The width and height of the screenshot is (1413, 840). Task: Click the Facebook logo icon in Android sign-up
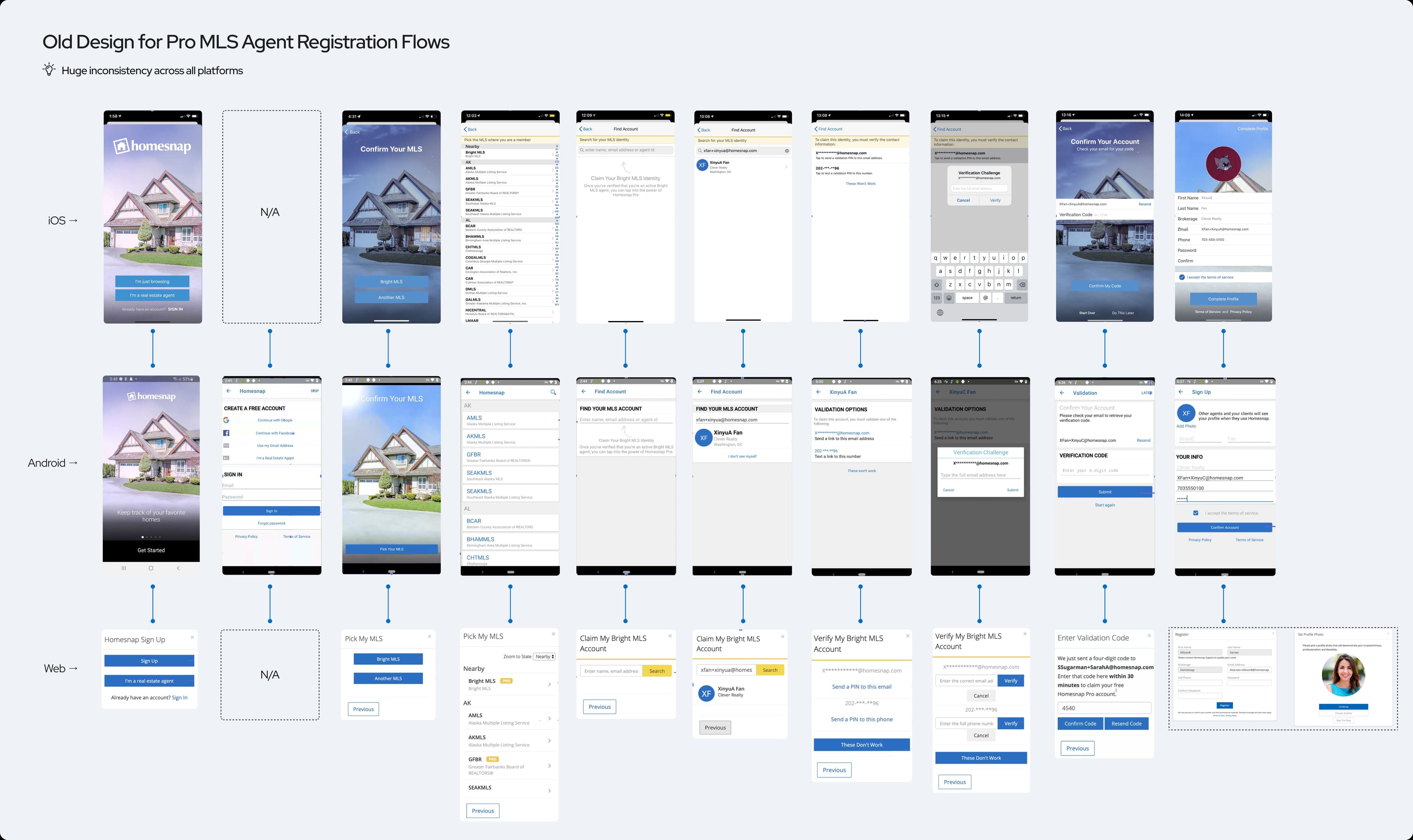click(x=226, y=433)
